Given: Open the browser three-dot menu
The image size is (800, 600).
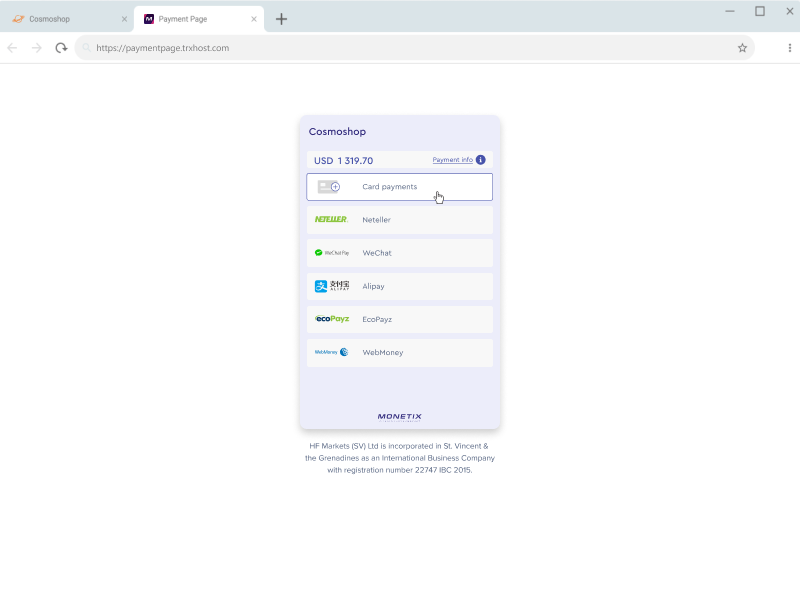Looking at the screenshot, I should (789, 48).
